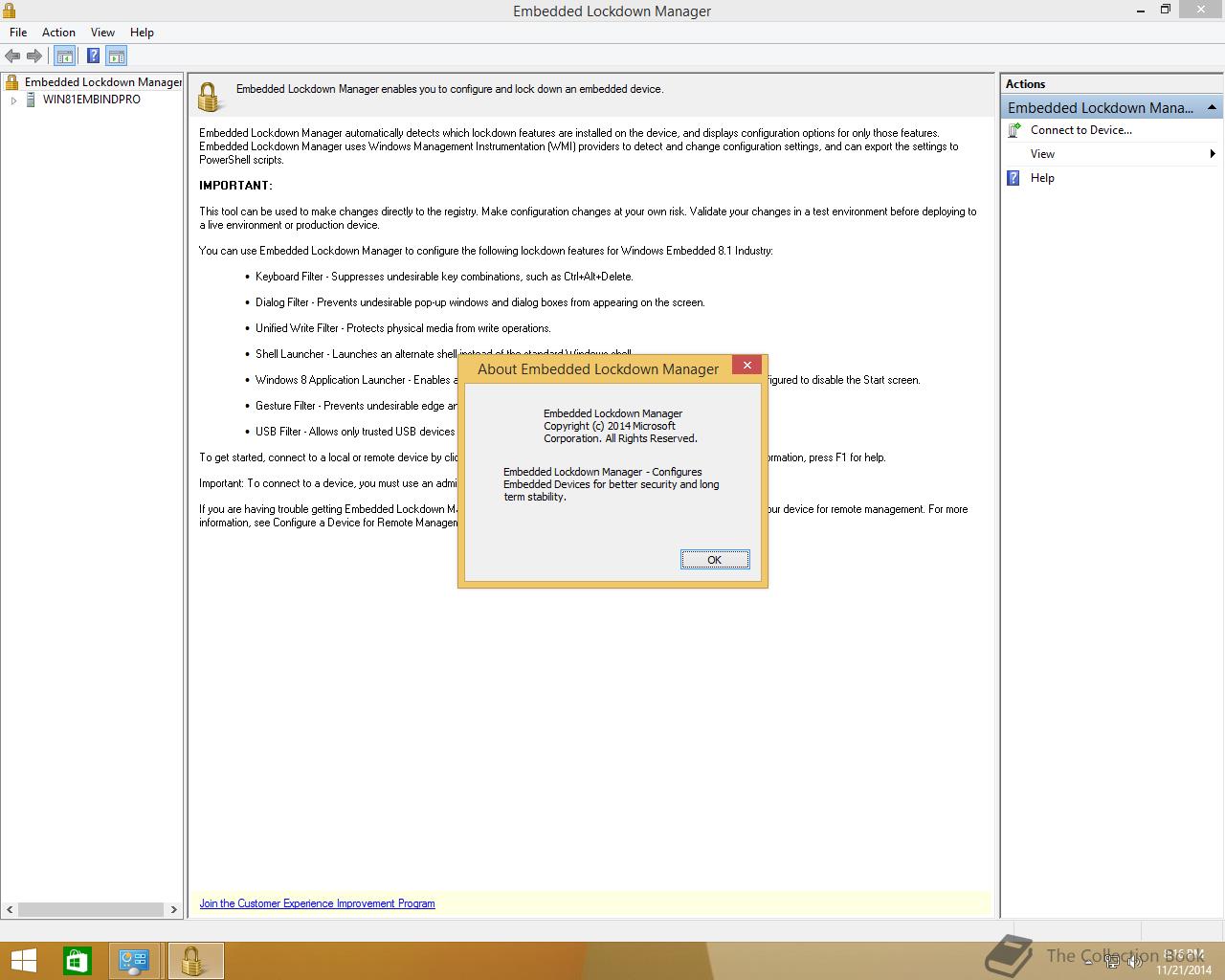Click the server icon beside WIN81EMBINDPRO
Screen dimensions: 1225x980
pyautogui.click(x=31, y=100)
